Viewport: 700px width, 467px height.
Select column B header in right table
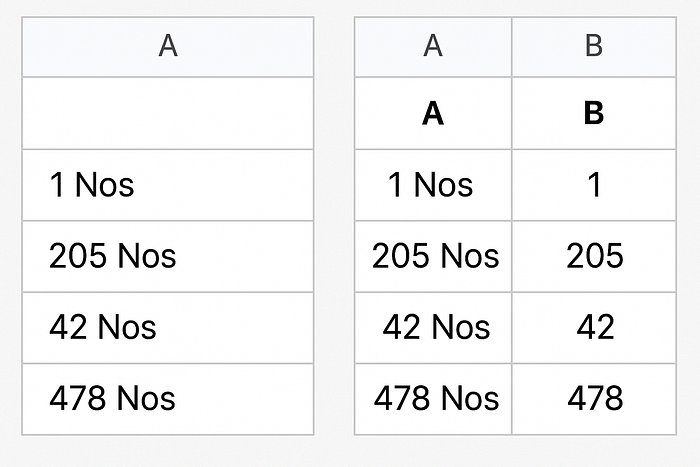point(594,47)
